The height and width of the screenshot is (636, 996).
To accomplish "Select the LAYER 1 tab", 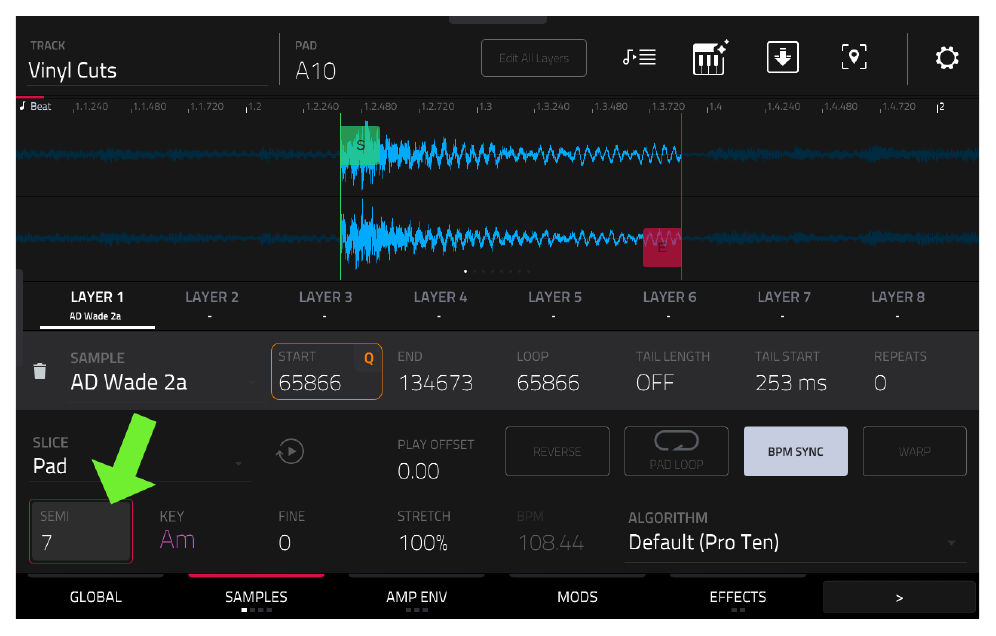I will 97,305.
